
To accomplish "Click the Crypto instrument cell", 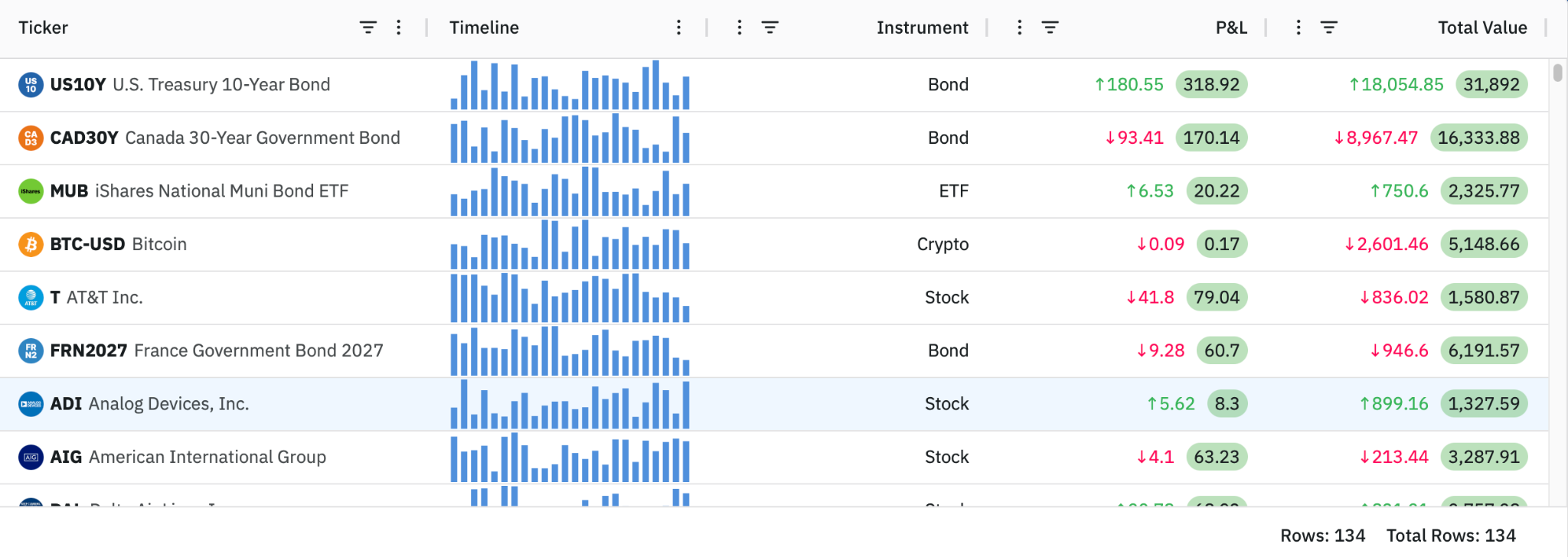I will [x=942, y=244].
